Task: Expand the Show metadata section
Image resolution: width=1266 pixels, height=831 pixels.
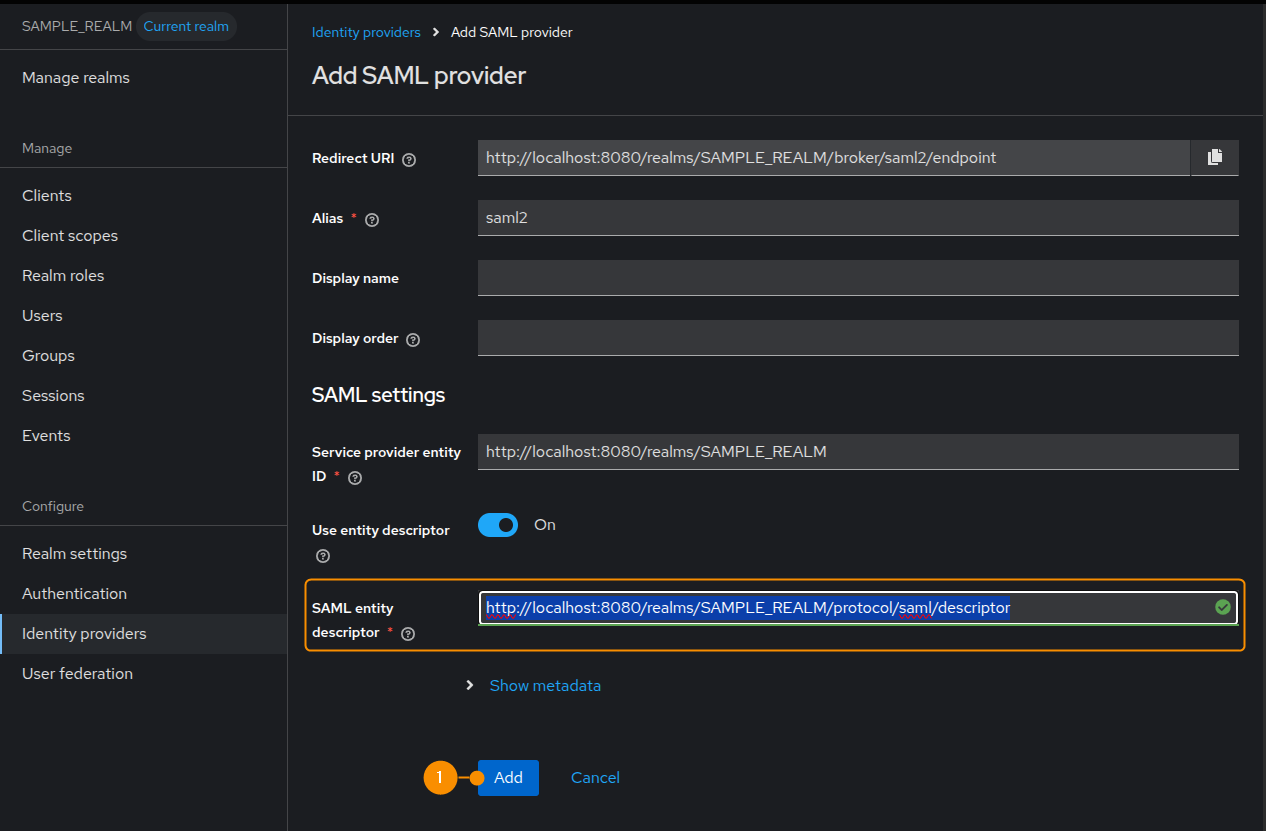Action: pos(545,686)
